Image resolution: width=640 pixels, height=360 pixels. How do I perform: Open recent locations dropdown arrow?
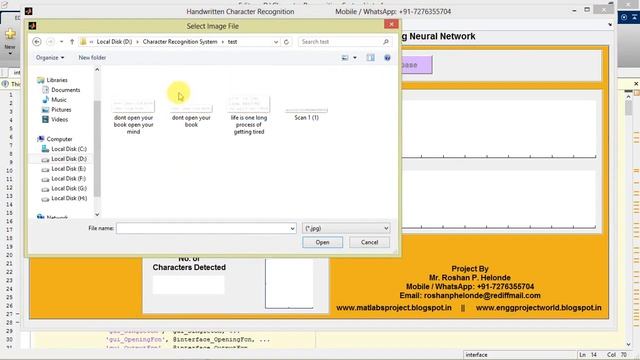[62, 42]
